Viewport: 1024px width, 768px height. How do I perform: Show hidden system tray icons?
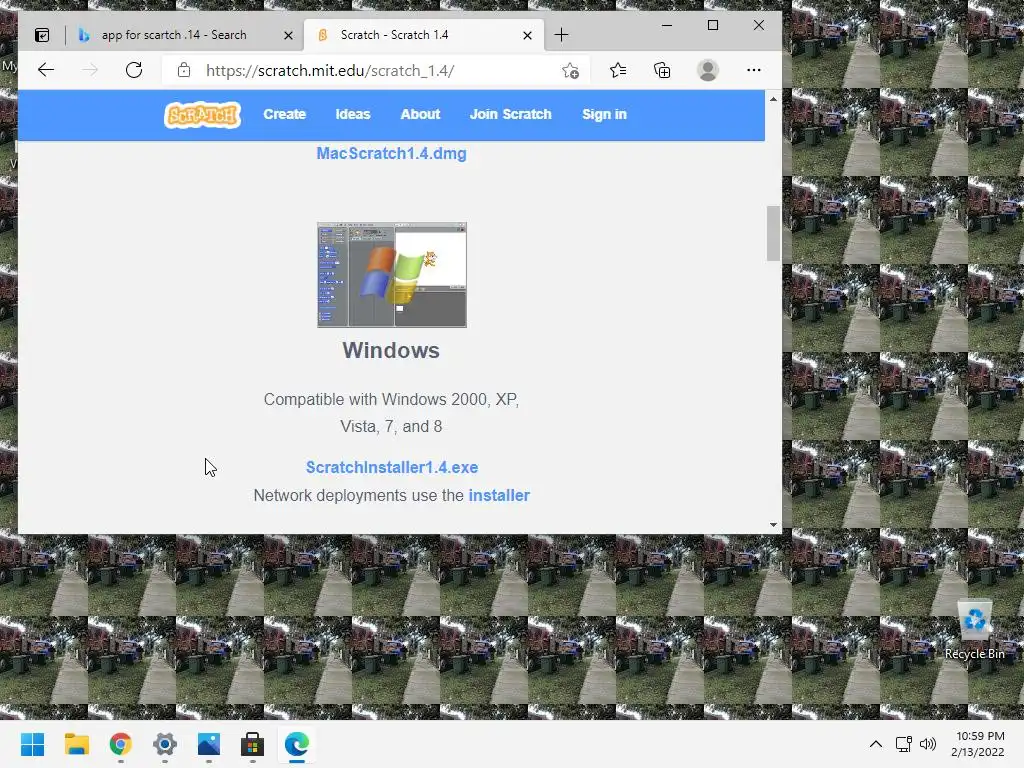click(876, 744)
